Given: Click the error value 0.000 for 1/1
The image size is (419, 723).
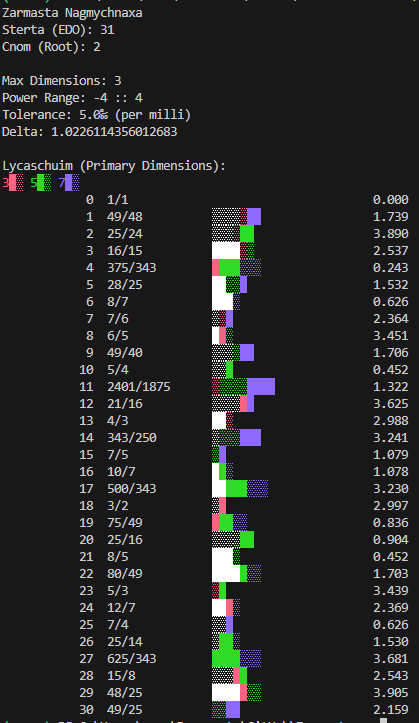Looking at the screenshot, I should tap(390, 200).
